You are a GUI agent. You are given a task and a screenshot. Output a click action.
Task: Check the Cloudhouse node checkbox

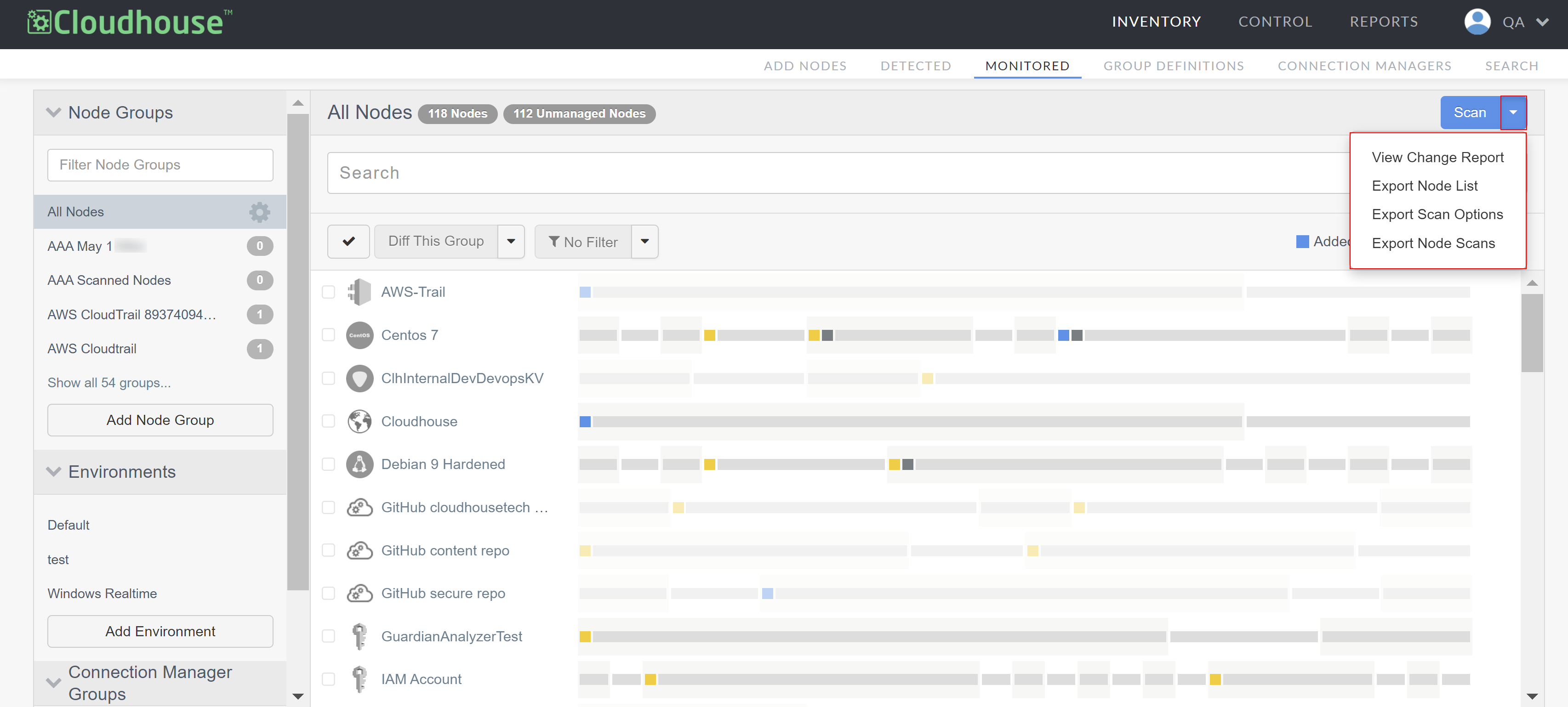tap(328, 421)
